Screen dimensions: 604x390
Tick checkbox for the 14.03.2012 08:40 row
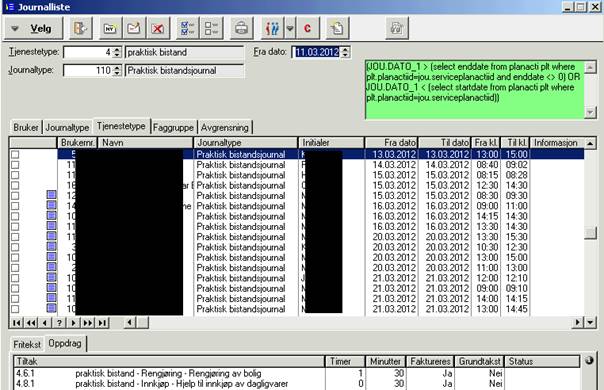[x=15, y=165]
